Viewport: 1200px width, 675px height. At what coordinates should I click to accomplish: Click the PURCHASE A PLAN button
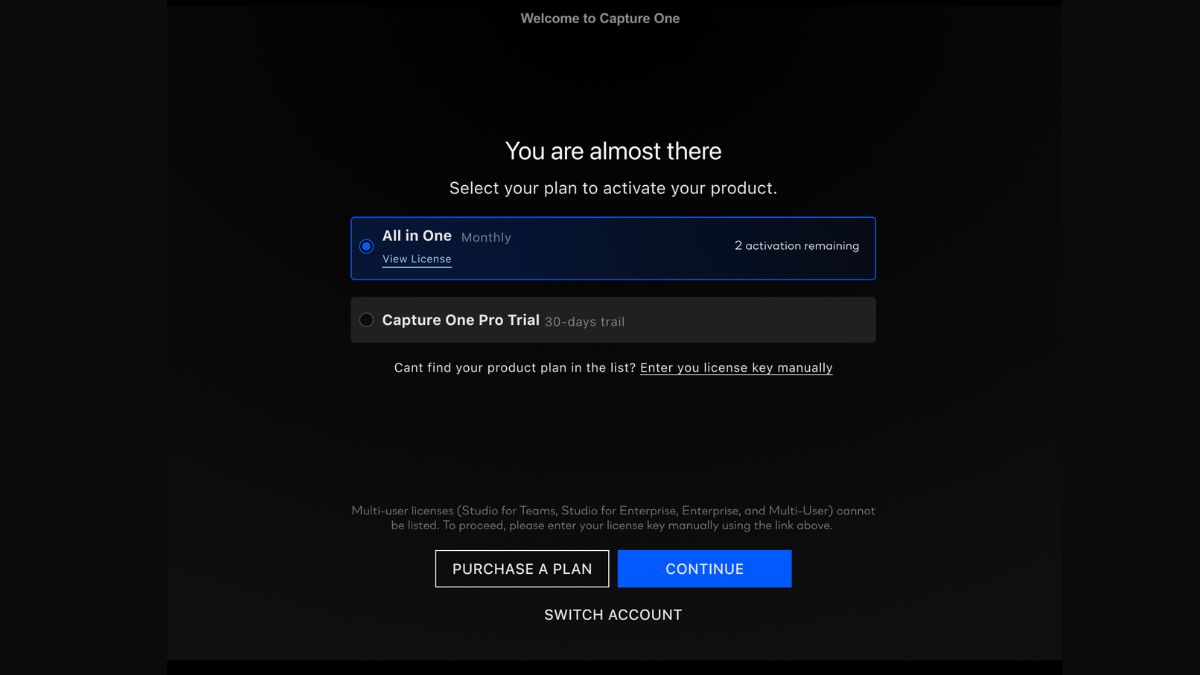[x=522, y=569]
